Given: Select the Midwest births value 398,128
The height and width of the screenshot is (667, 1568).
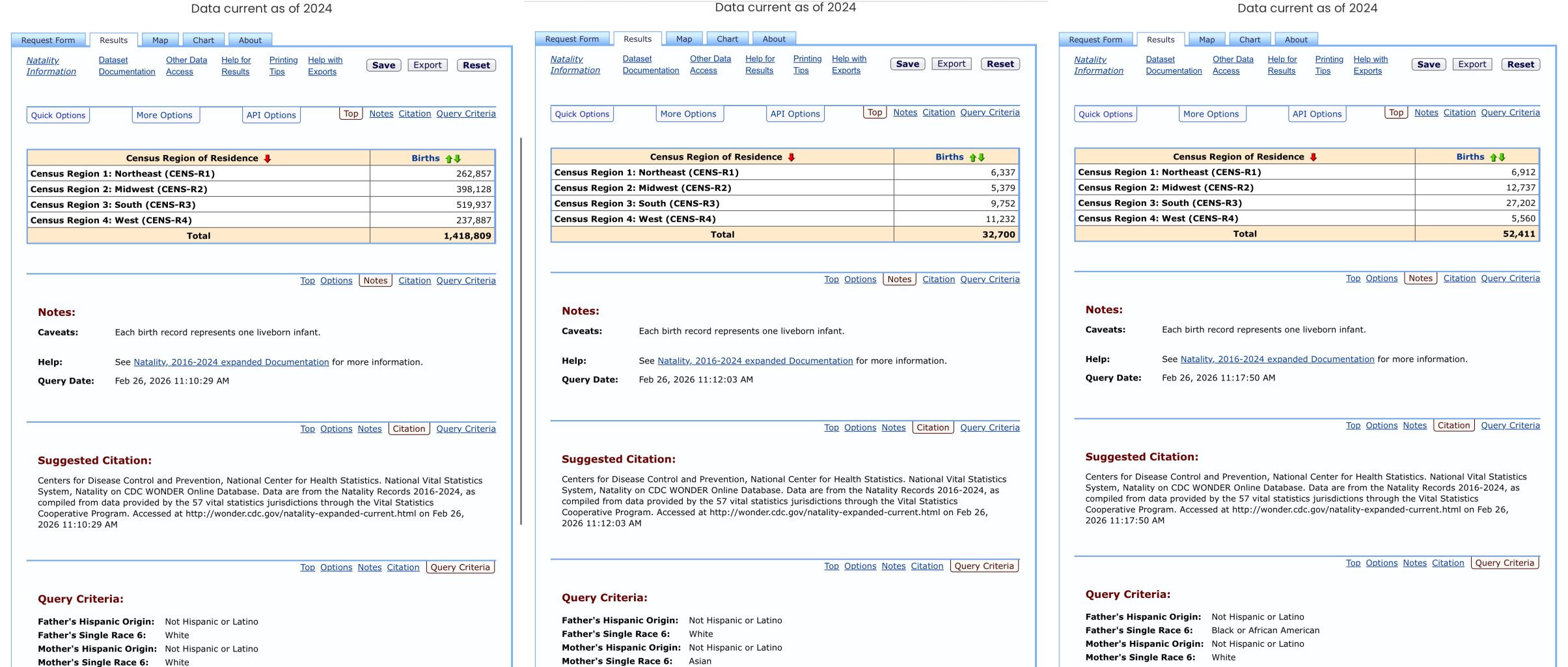Looking at the screenshot, I should [474, 190].
